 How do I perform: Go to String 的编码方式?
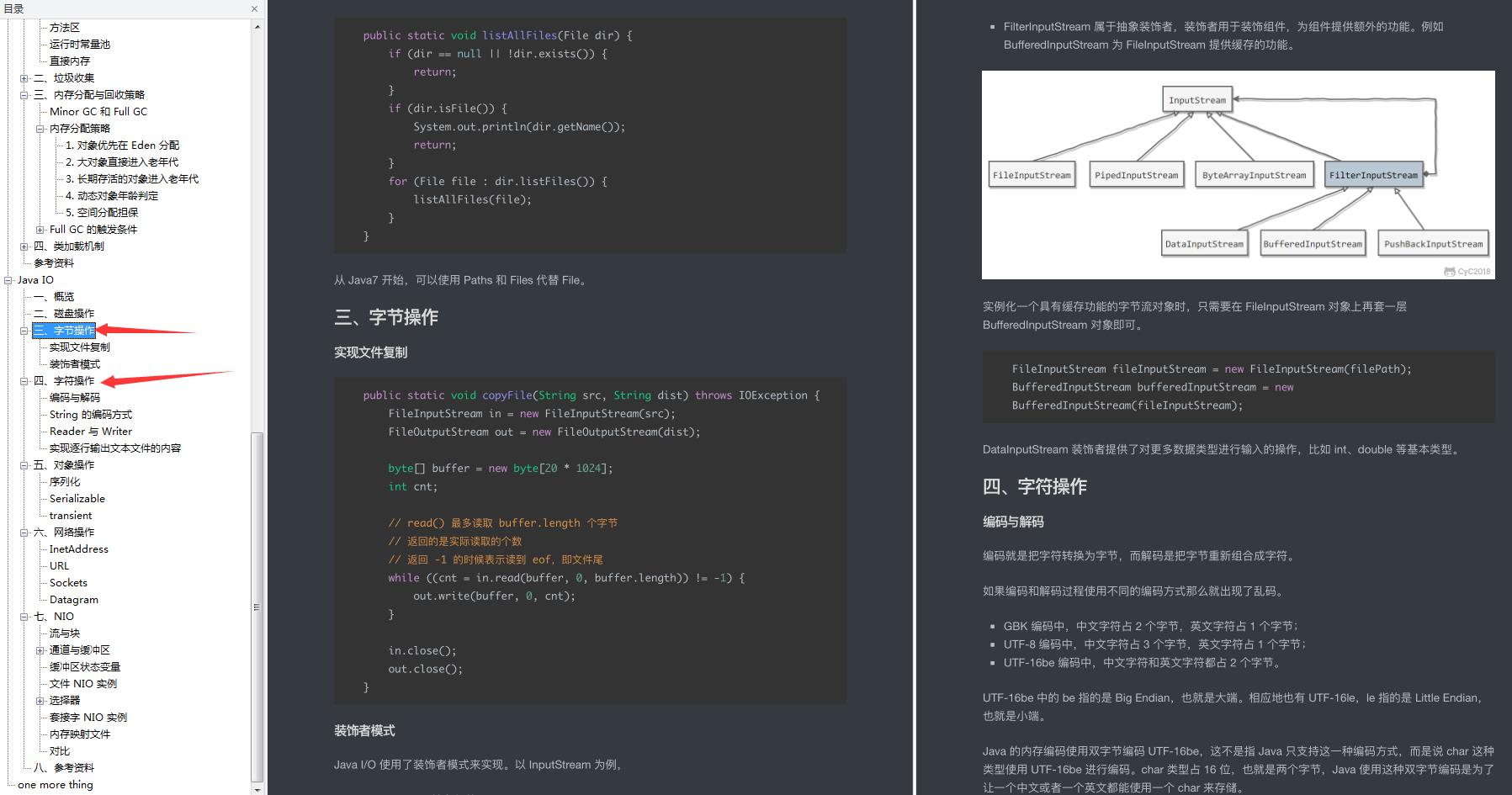[x=91, y=415]
